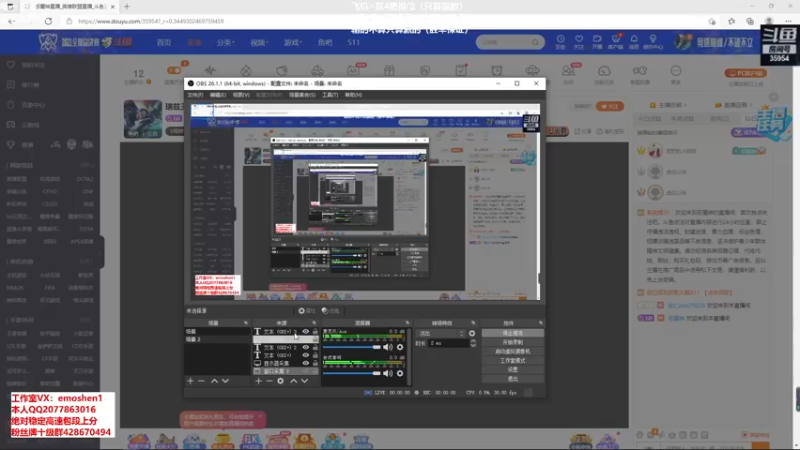Pop out the 来源 dock header icon
The height and width of the screenshot is (450, 800).
click(x=314, y=323)
